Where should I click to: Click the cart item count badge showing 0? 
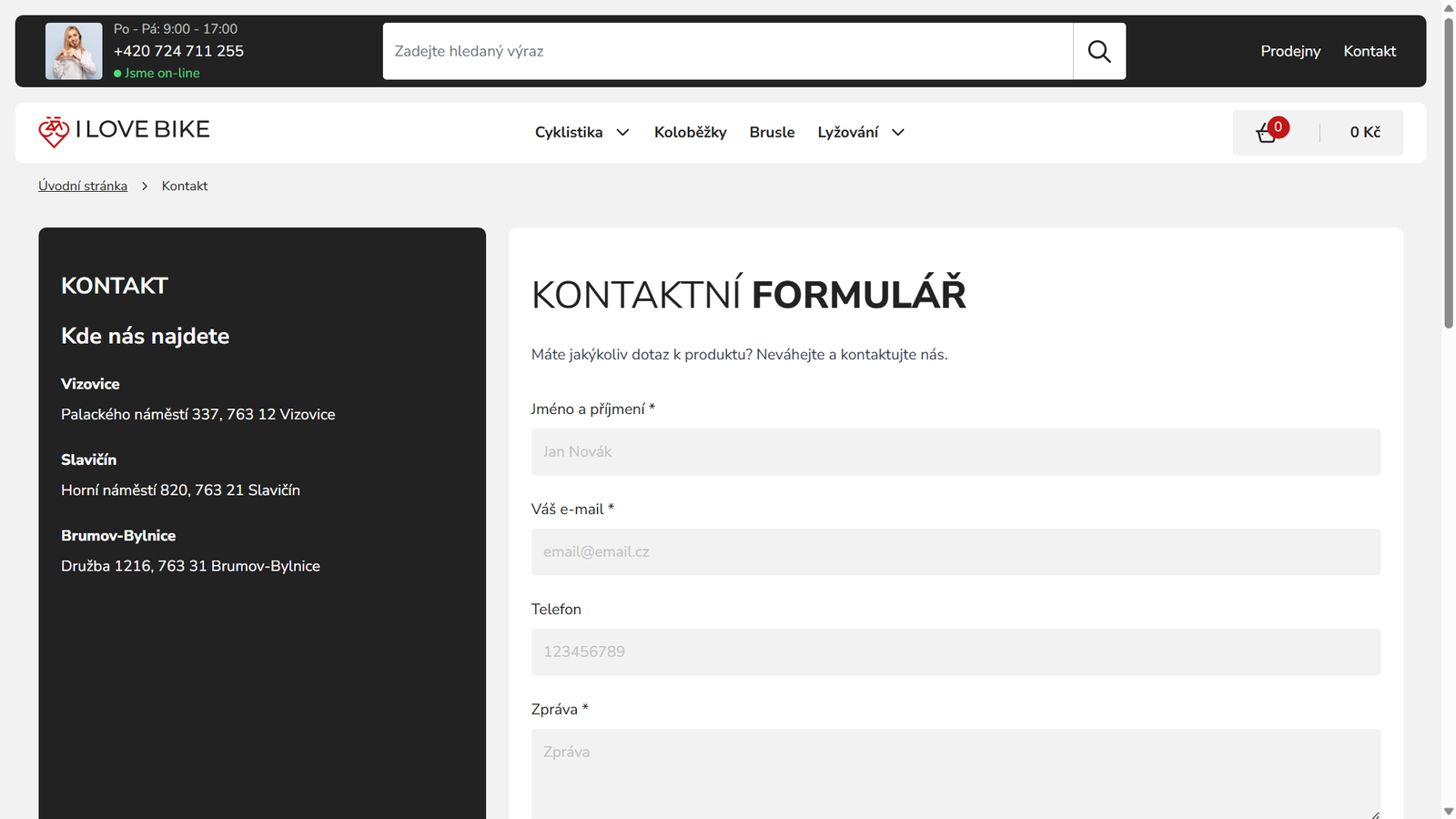point(1279,126)
